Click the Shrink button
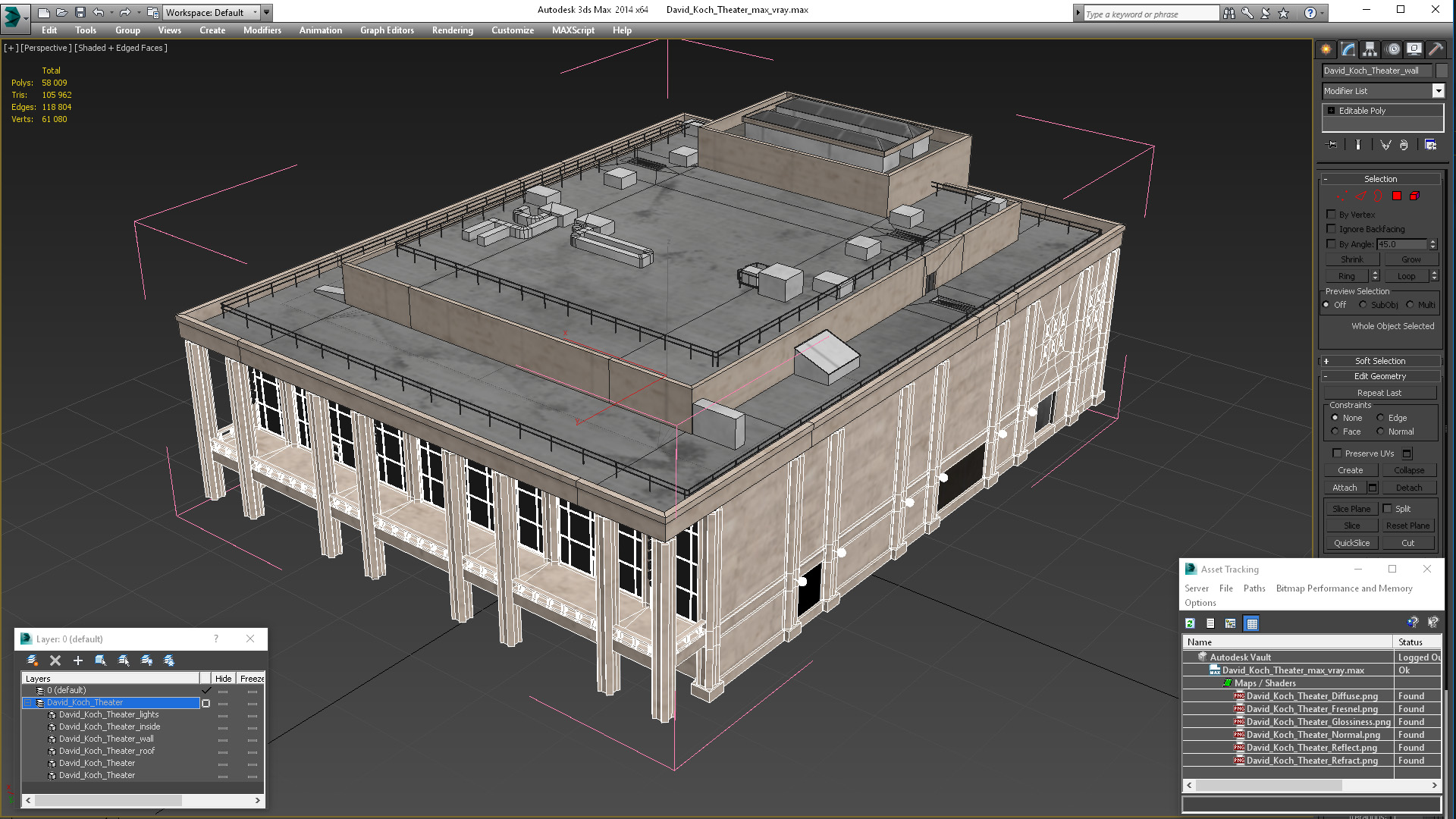 coord(1351,259)
